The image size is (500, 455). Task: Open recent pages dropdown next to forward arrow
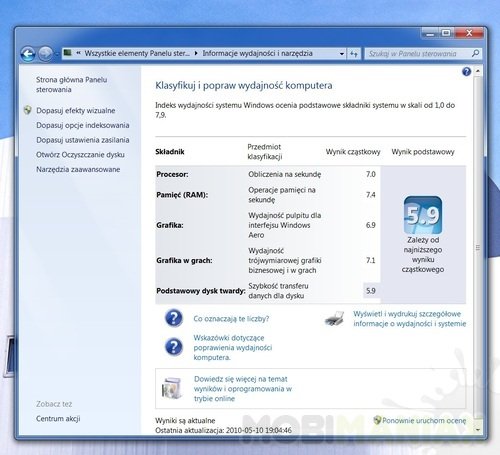tap(57, 54)
